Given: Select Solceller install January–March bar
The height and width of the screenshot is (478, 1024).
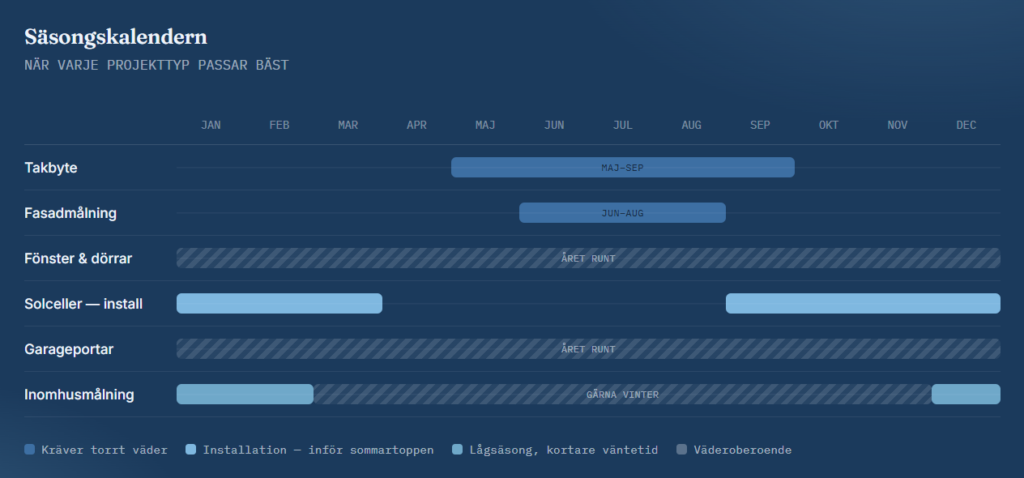Looking at the screenshot, I should click(280, 304).
